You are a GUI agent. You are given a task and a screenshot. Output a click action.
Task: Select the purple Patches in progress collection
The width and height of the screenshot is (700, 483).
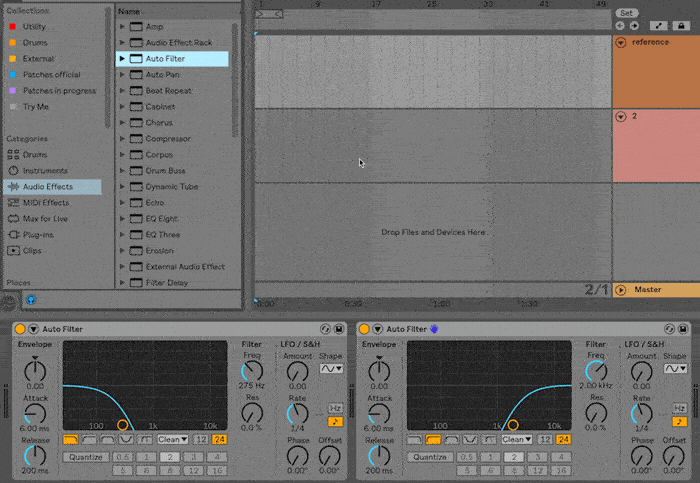coord(53,91)
